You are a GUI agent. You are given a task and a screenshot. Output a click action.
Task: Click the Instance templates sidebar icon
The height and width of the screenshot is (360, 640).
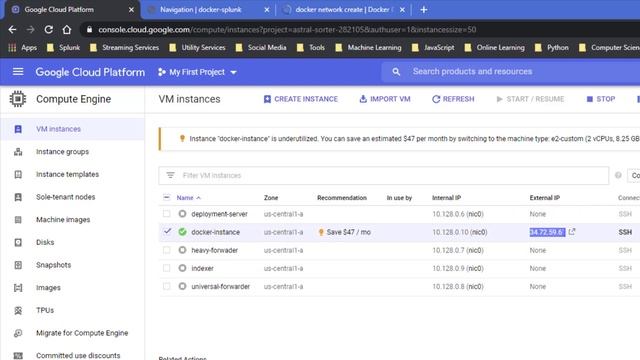tap(18, 174)
